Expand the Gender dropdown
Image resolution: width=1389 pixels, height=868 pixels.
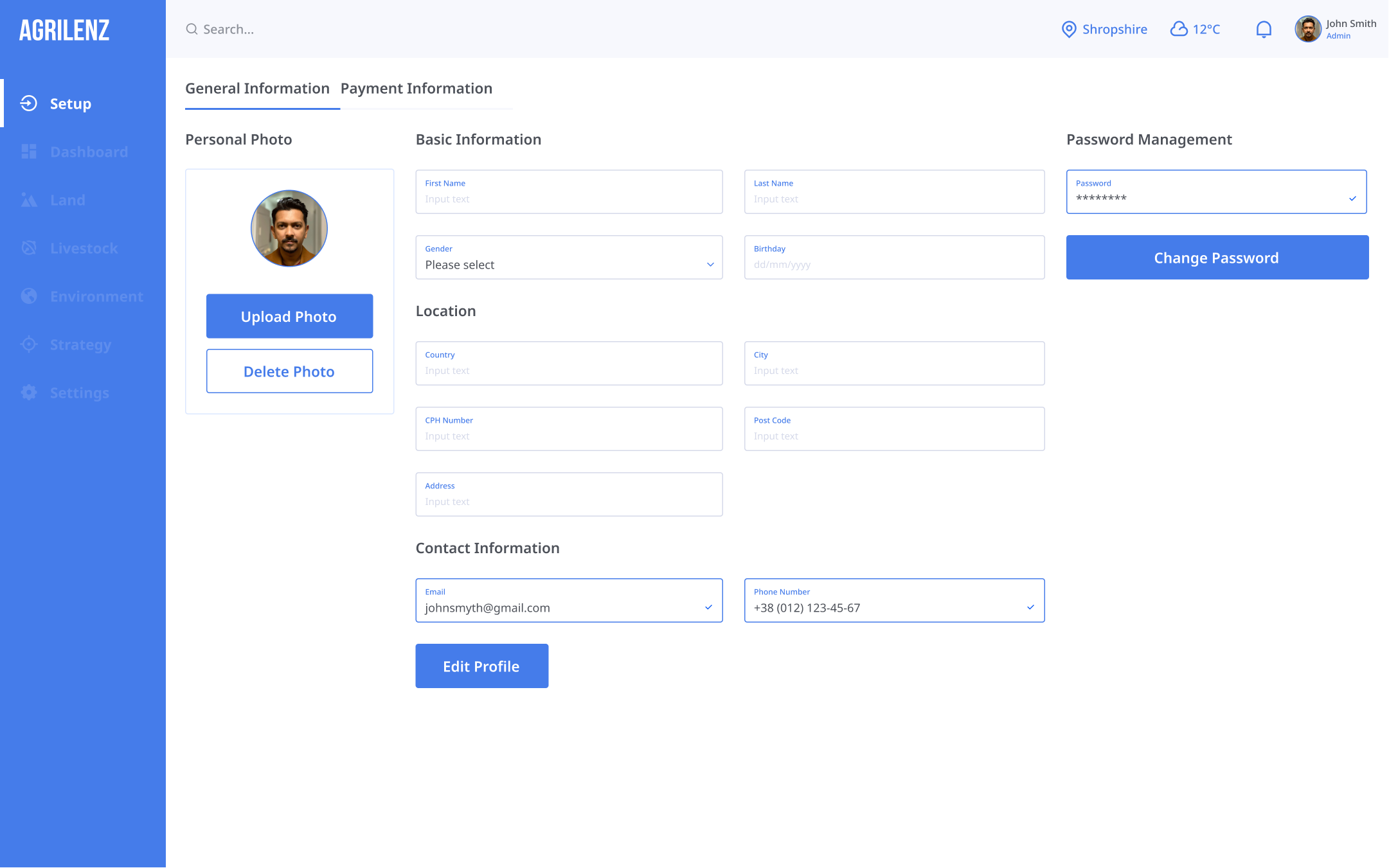tap(710, 265)
